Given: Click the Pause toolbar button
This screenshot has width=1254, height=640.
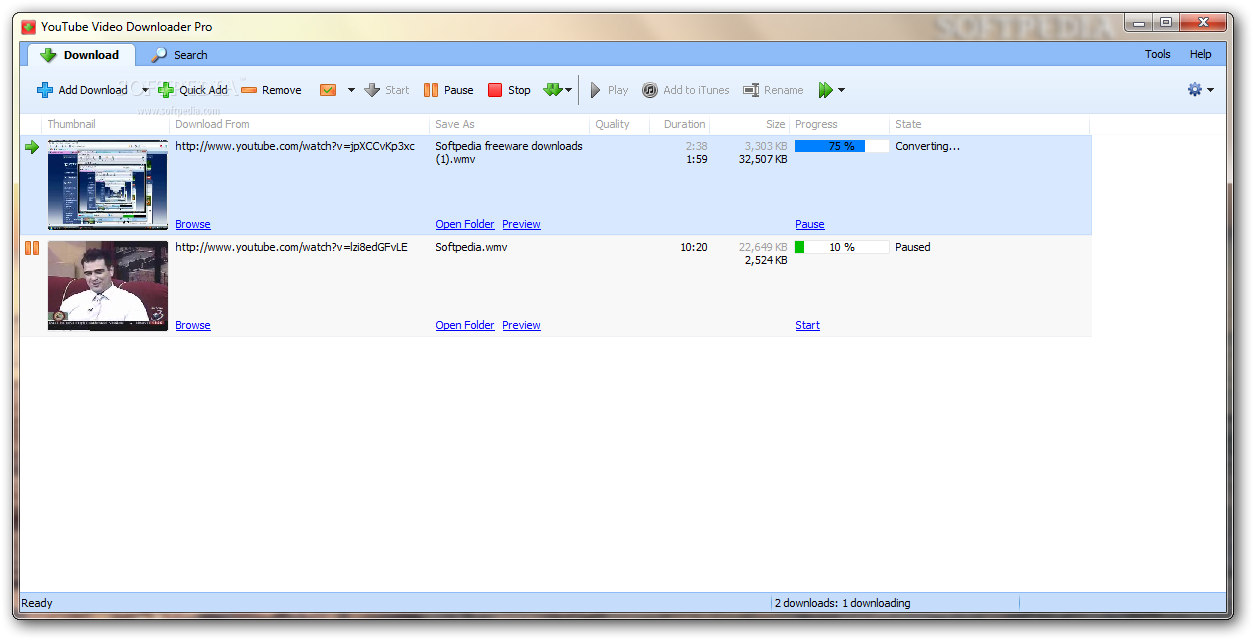Looking at the screenshot, I should tap(449, 90).
